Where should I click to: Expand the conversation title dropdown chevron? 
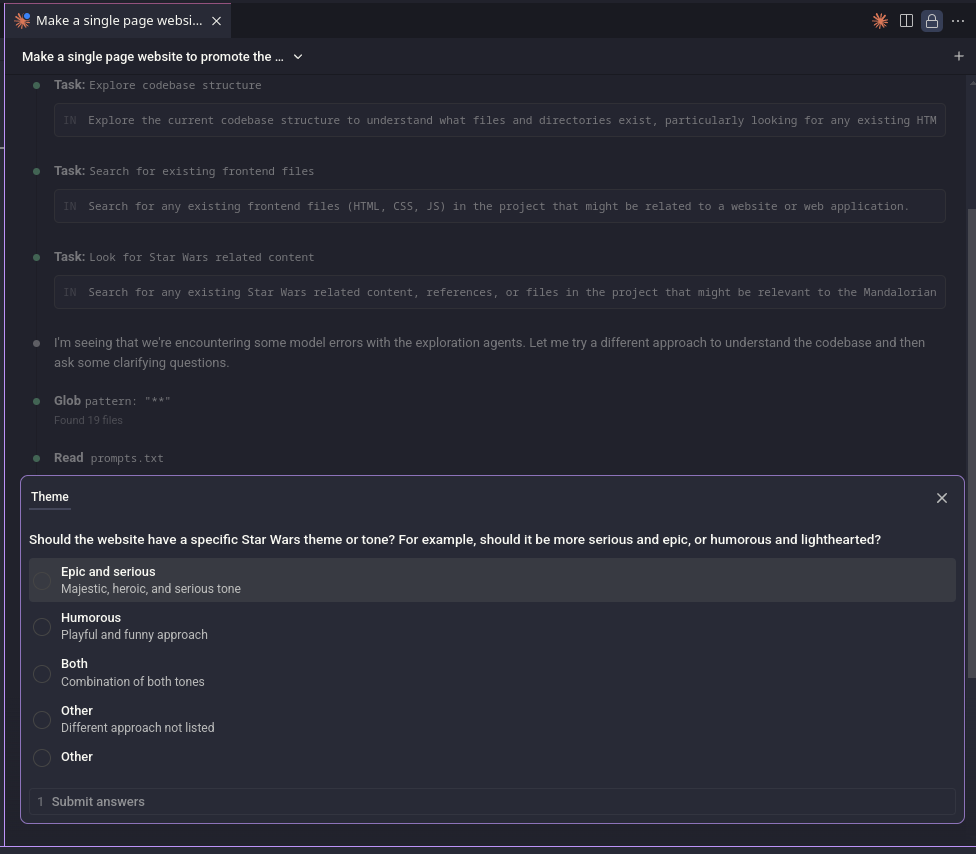(x=297, y=57)
